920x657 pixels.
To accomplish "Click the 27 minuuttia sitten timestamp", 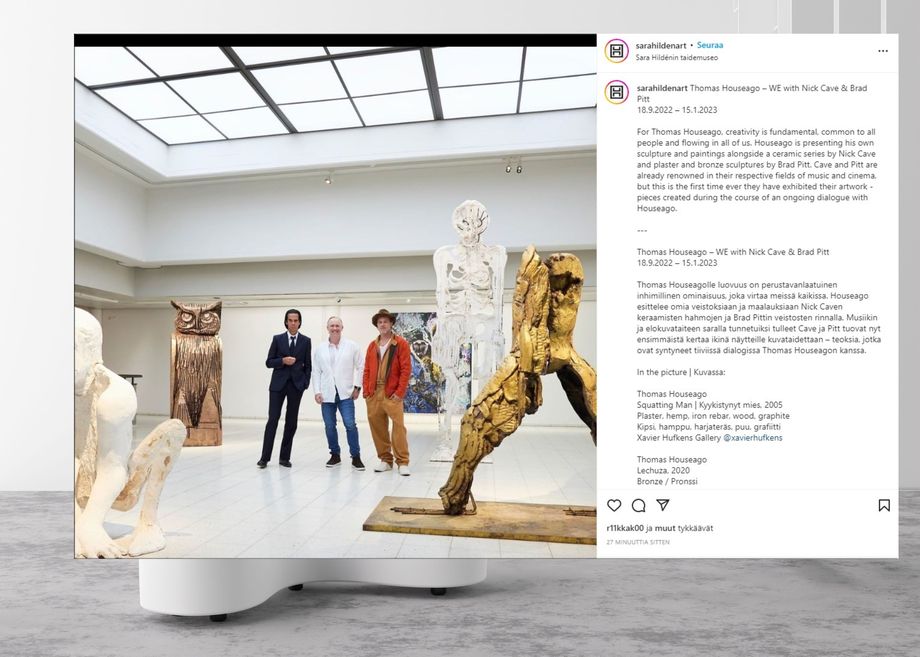I will point(638,542).
